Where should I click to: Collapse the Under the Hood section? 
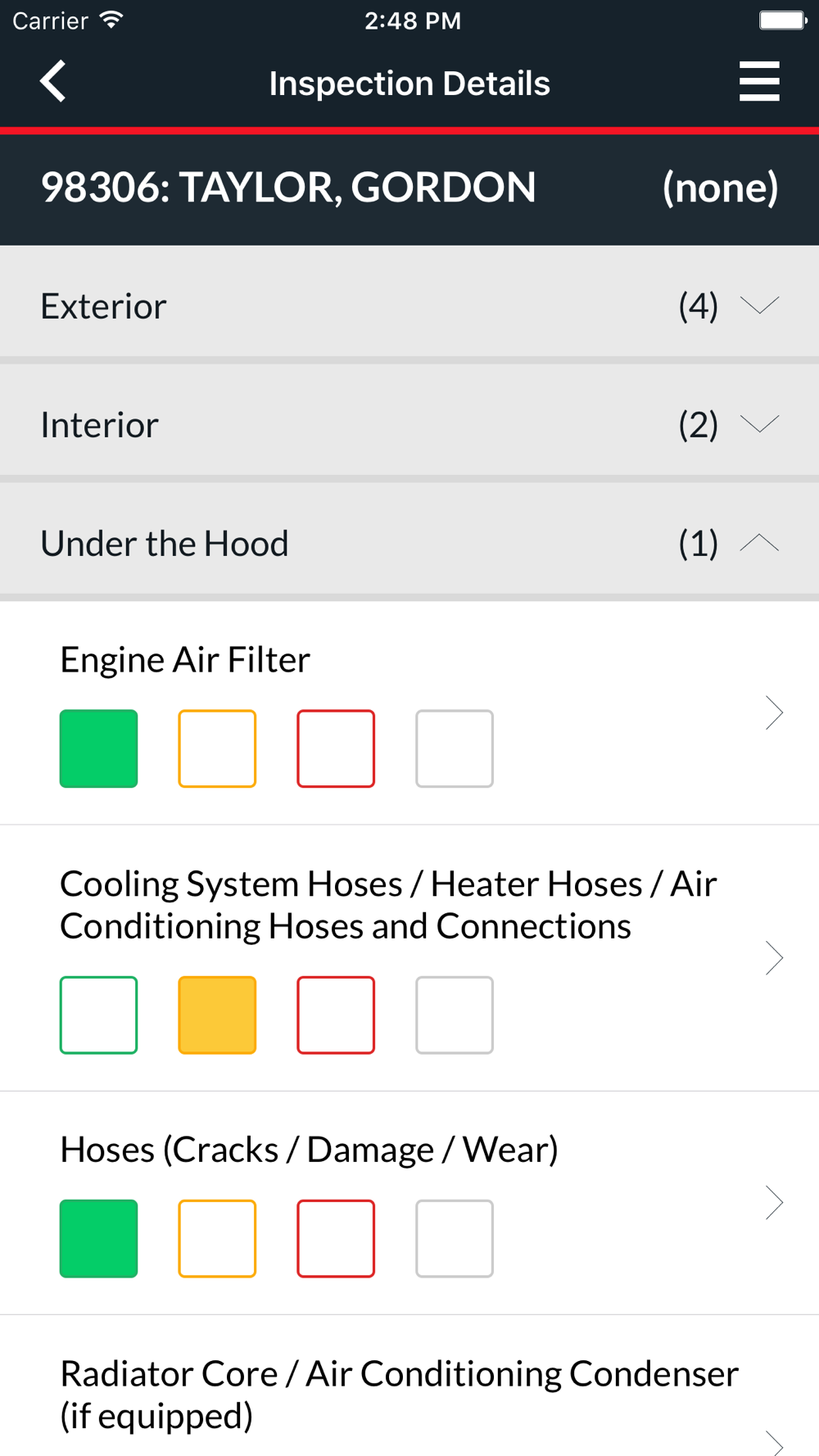click(x=758, y=543)
